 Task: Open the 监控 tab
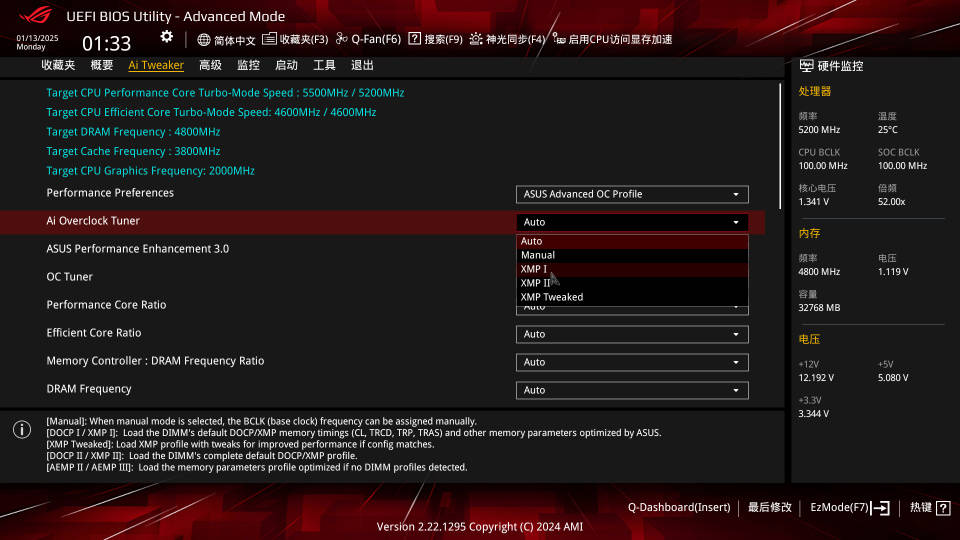pos(249,65)
